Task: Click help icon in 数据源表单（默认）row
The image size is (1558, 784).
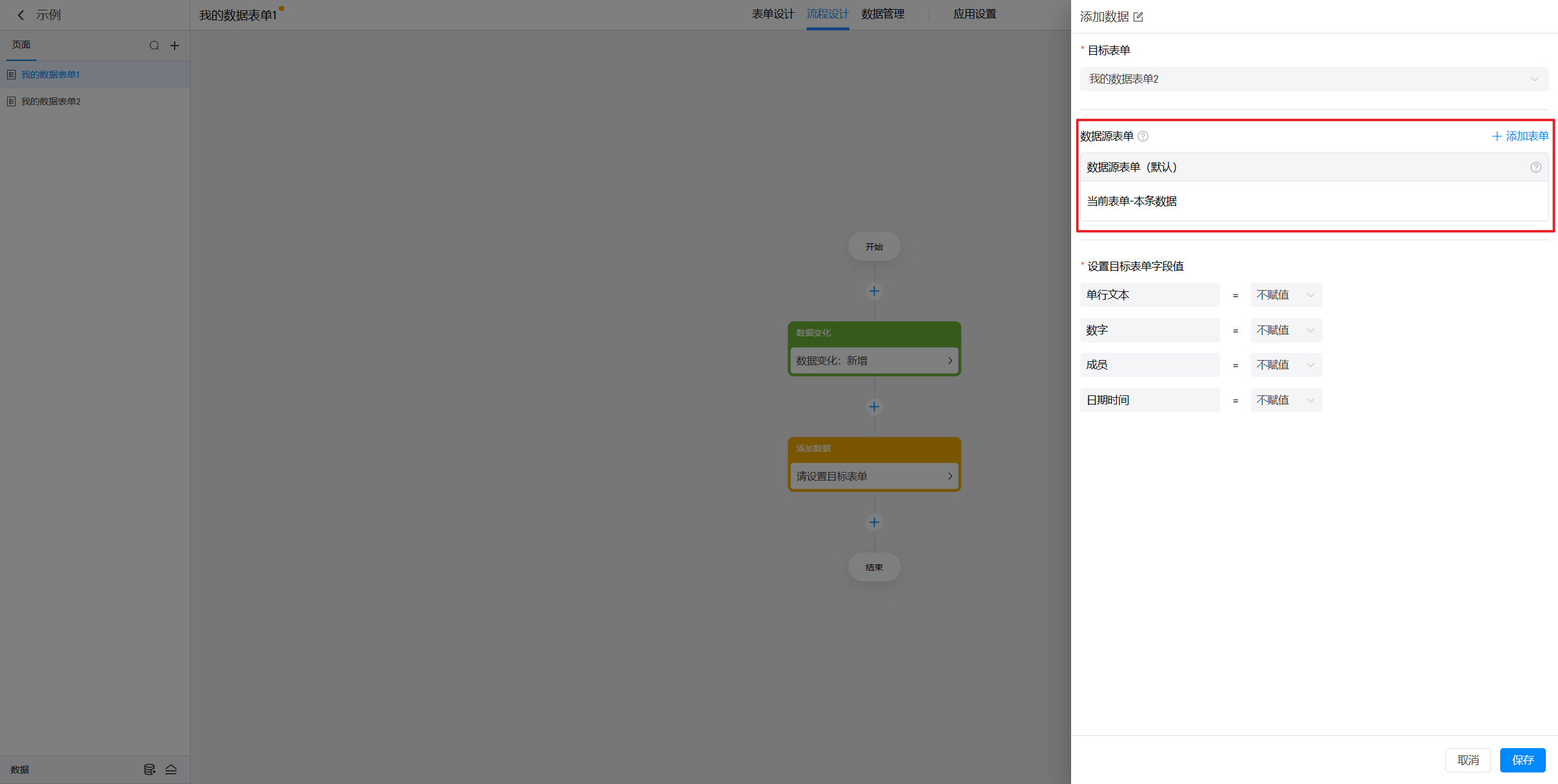Action: pyautogui.click(x=1535, y=167)
